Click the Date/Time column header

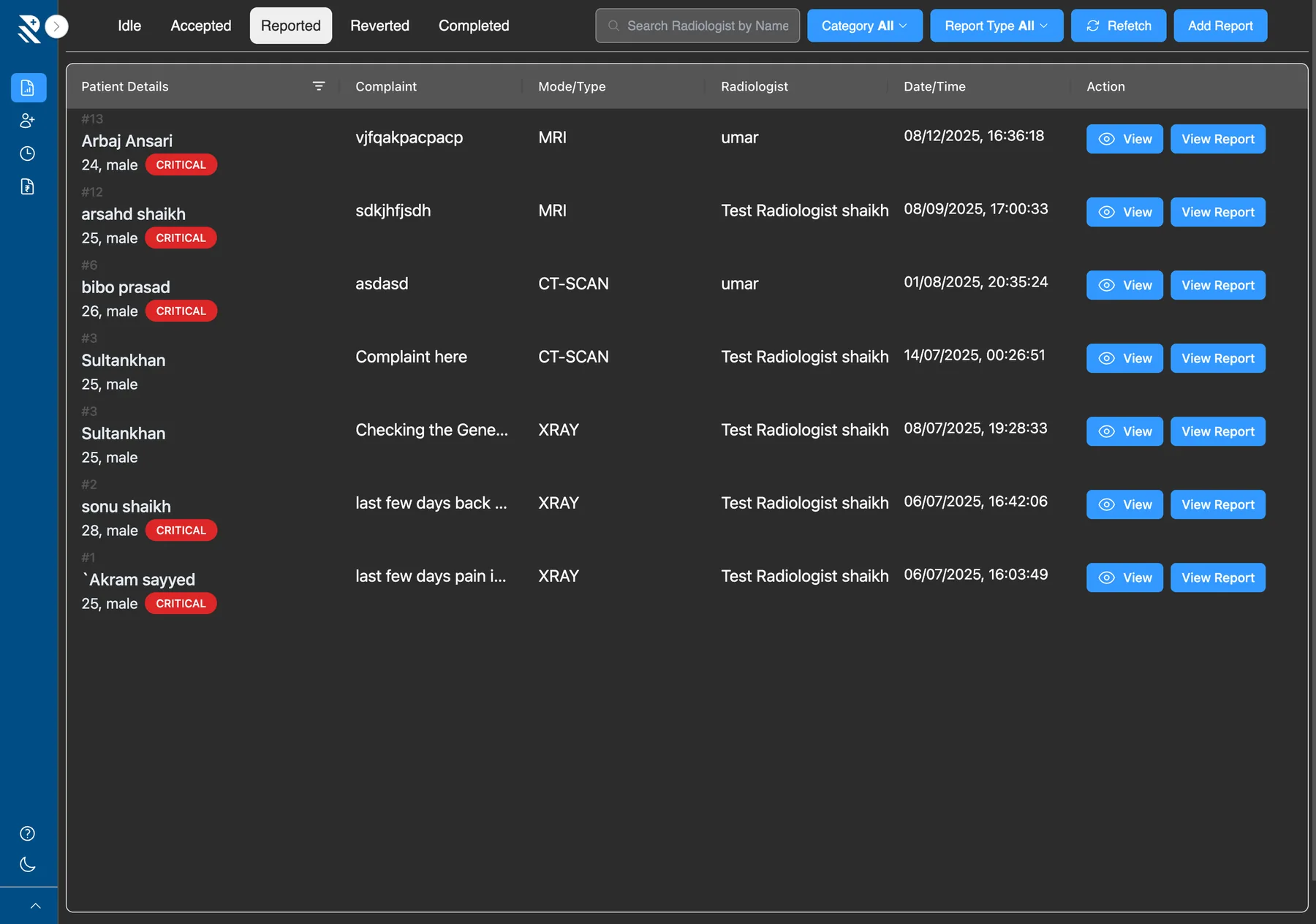(x=934, y=86)
